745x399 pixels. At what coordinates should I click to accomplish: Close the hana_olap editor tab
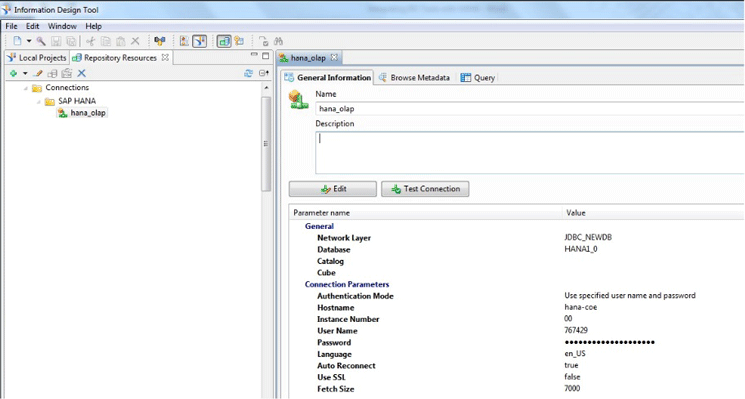(x=334, y=57)
